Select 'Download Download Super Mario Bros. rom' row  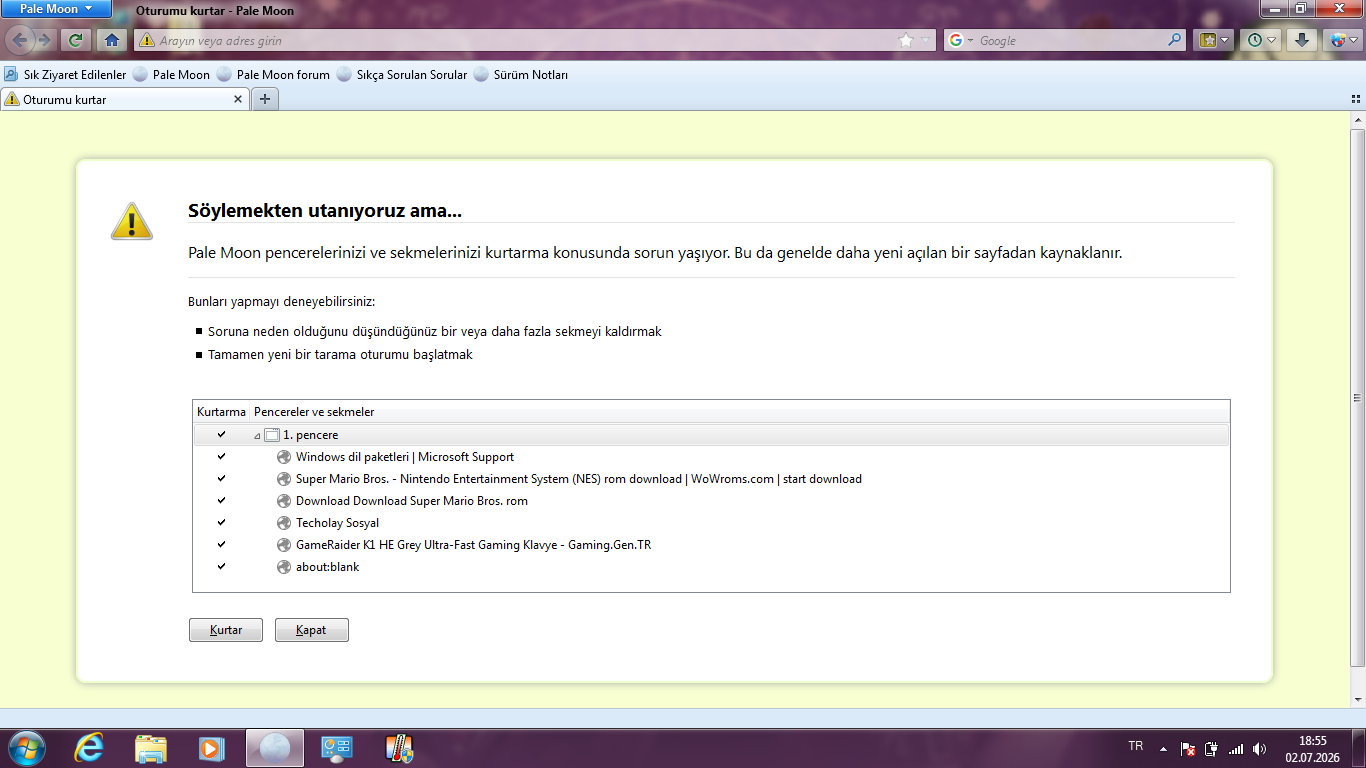pyautogui.click(x=711, y=501)
